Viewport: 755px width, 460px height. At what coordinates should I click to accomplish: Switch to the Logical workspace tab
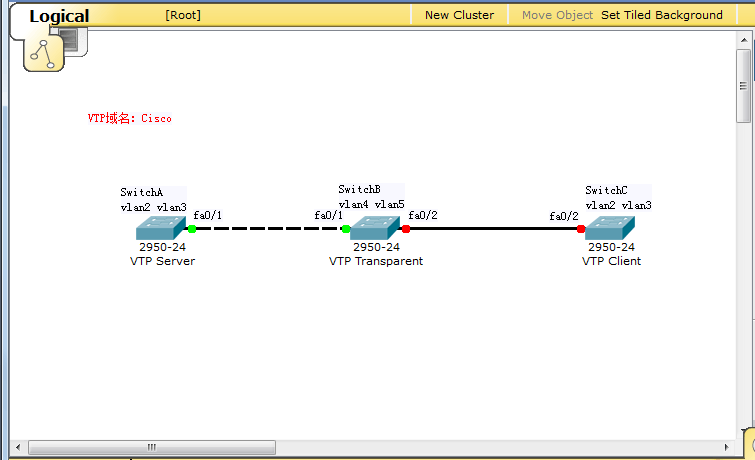point(59,16)
